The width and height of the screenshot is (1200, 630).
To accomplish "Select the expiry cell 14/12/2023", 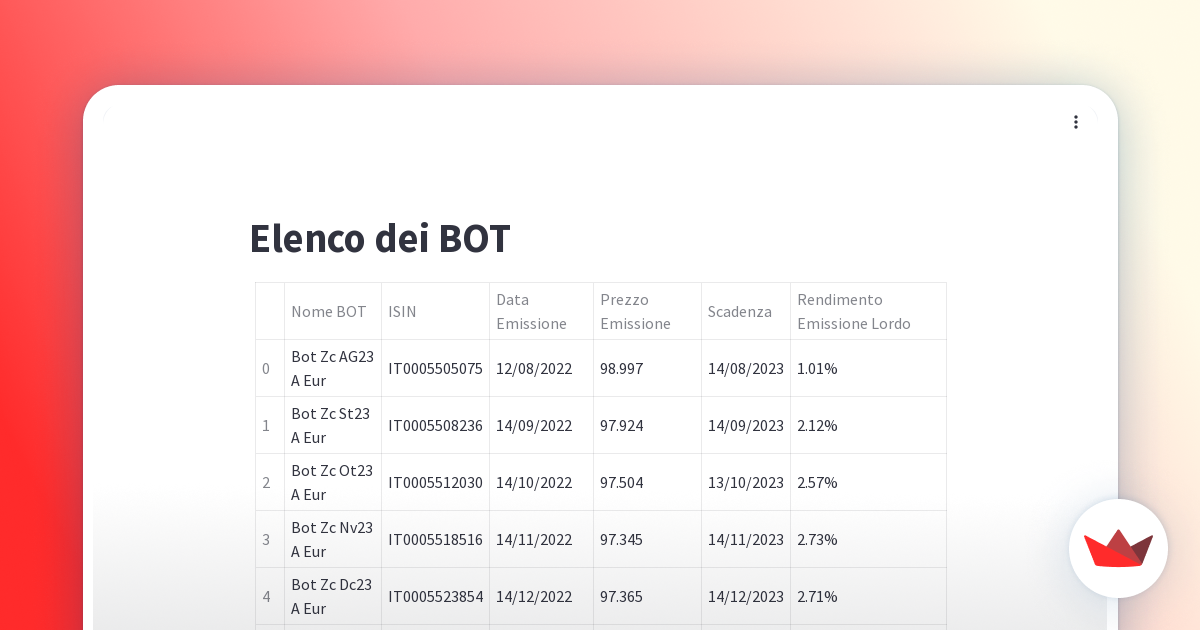I will pyautogui.click(x=746, y=596).
